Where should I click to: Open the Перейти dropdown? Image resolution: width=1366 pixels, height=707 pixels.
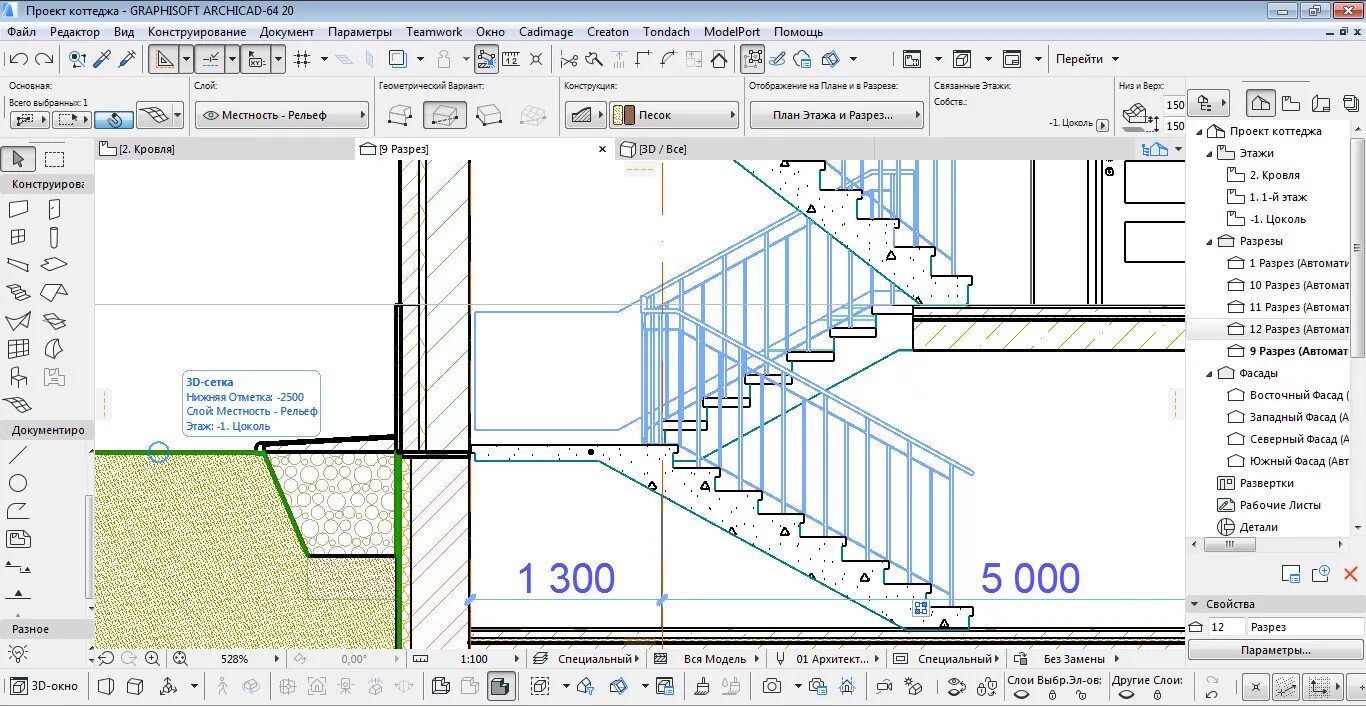coord(1087,59)
